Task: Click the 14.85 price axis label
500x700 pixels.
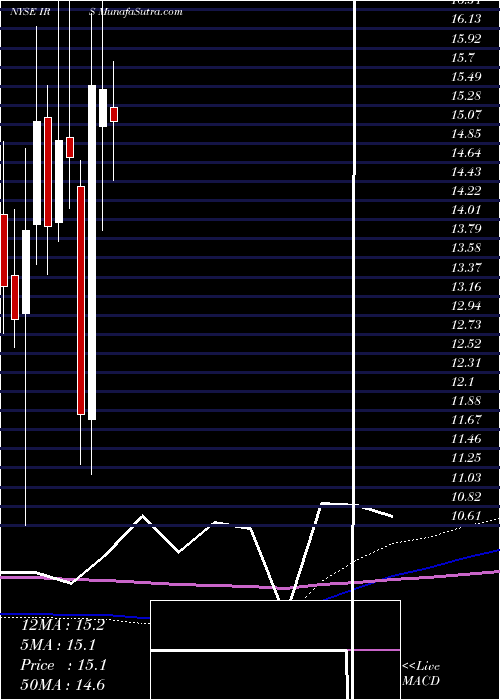Action: click(466, 134)
